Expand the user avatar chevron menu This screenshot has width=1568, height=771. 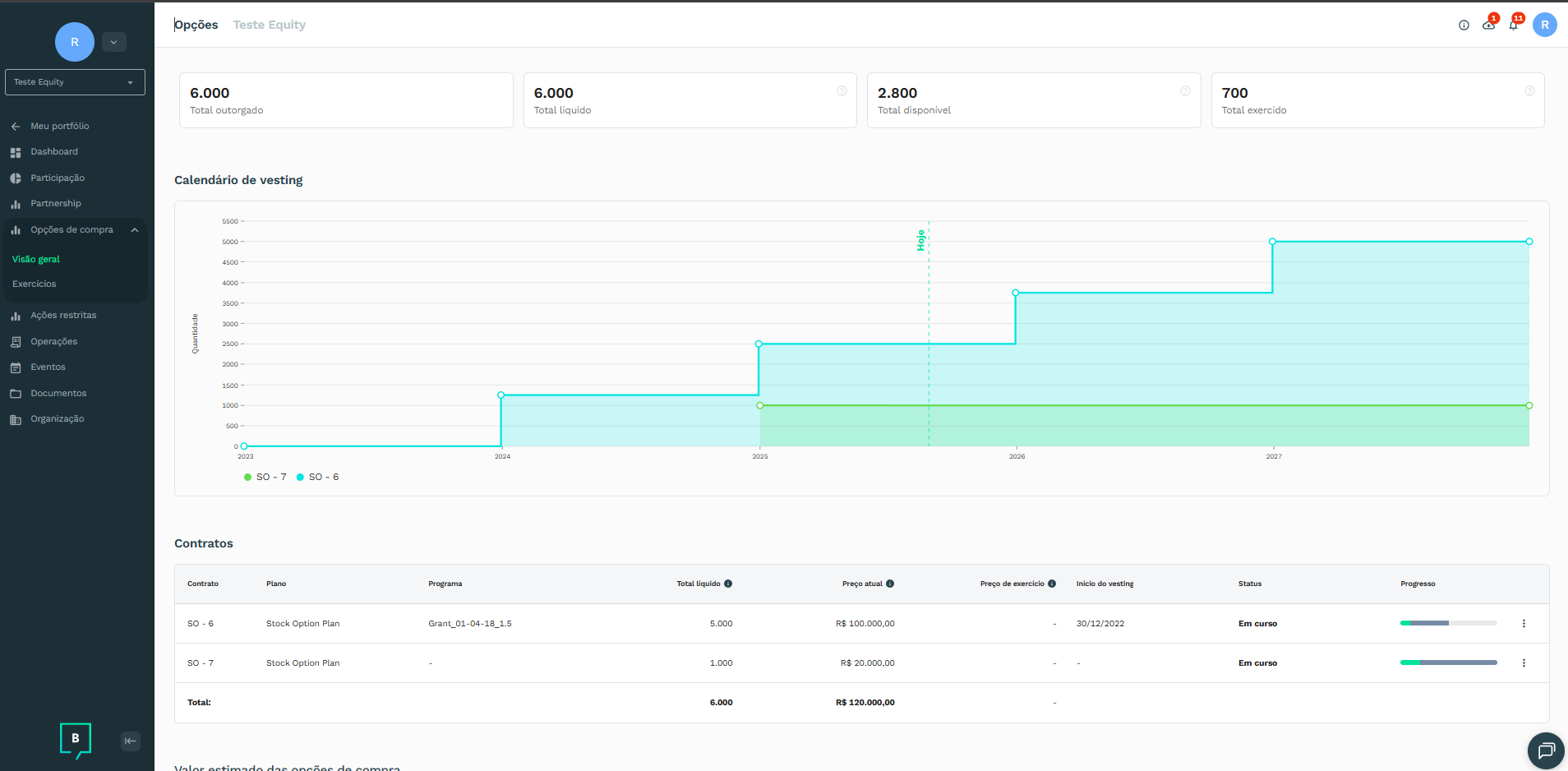[114, 42]
